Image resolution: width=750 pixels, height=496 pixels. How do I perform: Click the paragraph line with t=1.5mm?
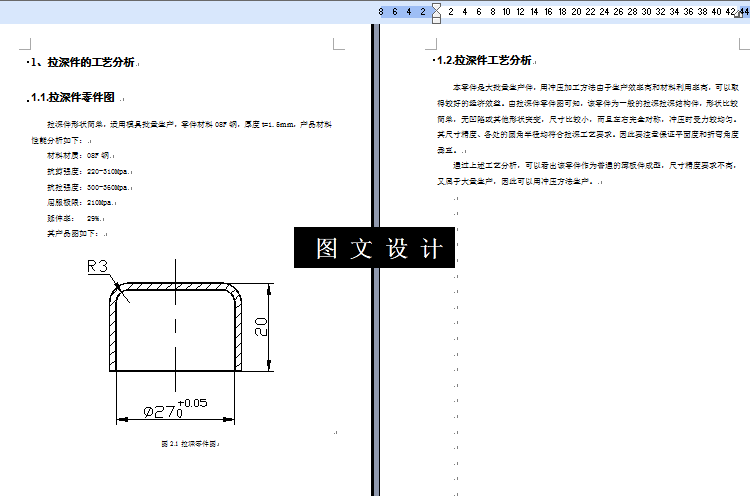189,124
